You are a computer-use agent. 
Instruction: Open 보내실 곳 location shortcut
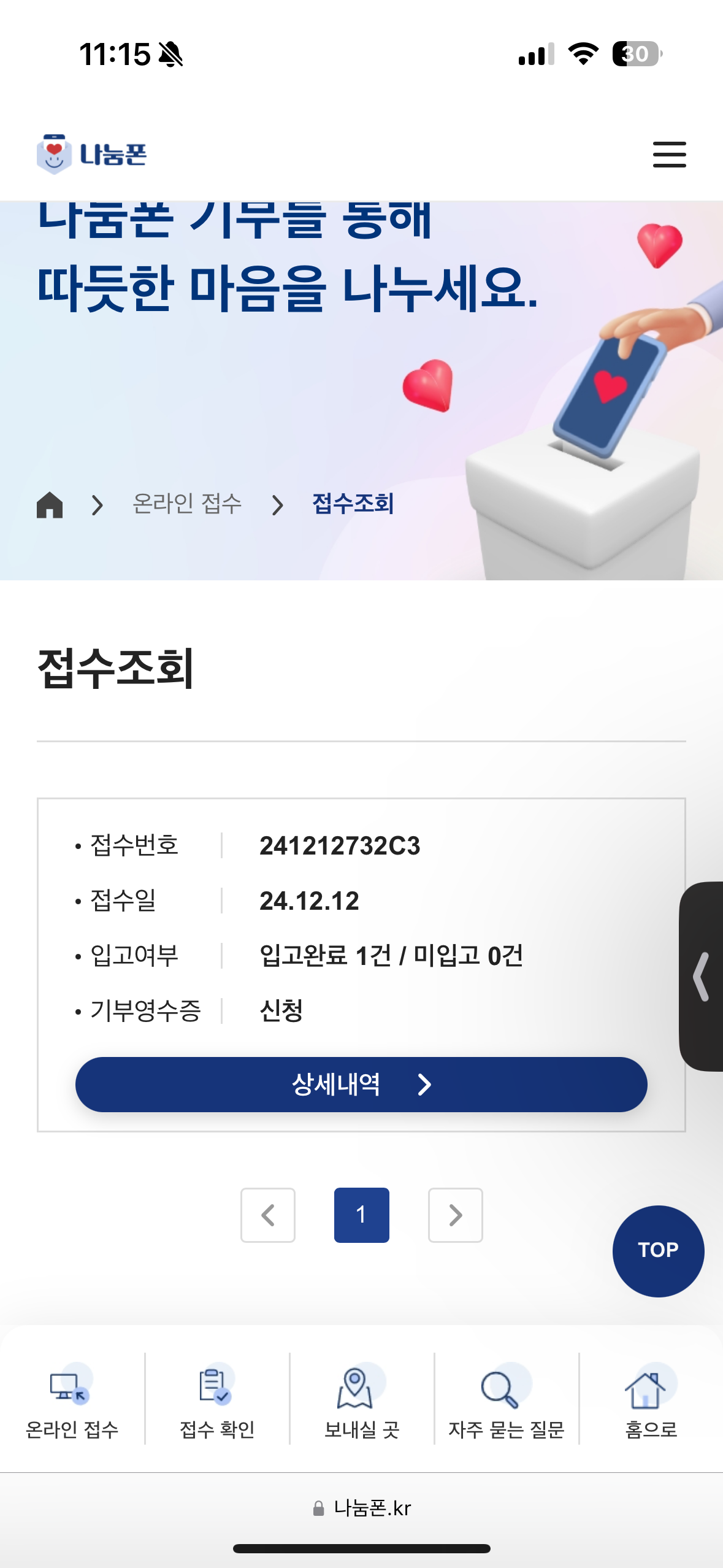click(x=361, y=1399)
